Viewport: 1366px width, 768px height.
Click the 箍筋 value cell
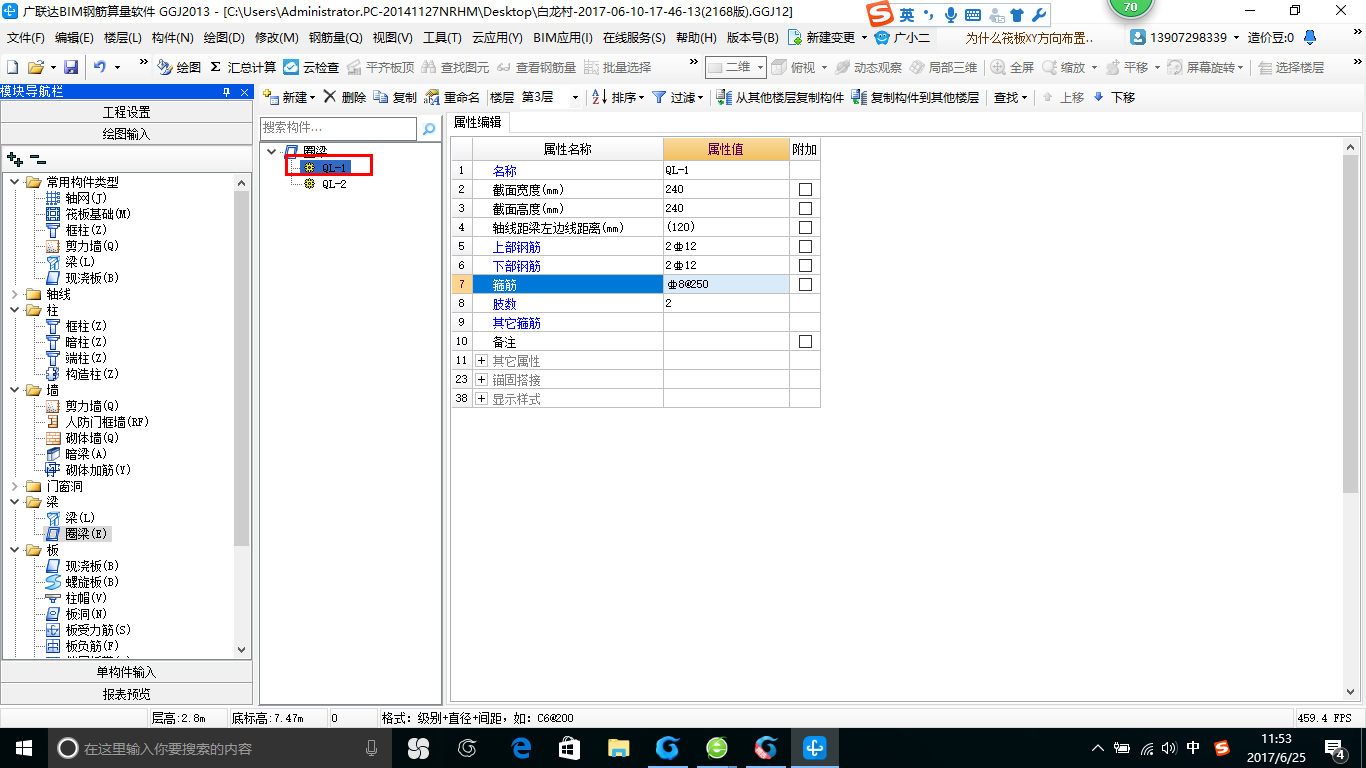point(726,284)
